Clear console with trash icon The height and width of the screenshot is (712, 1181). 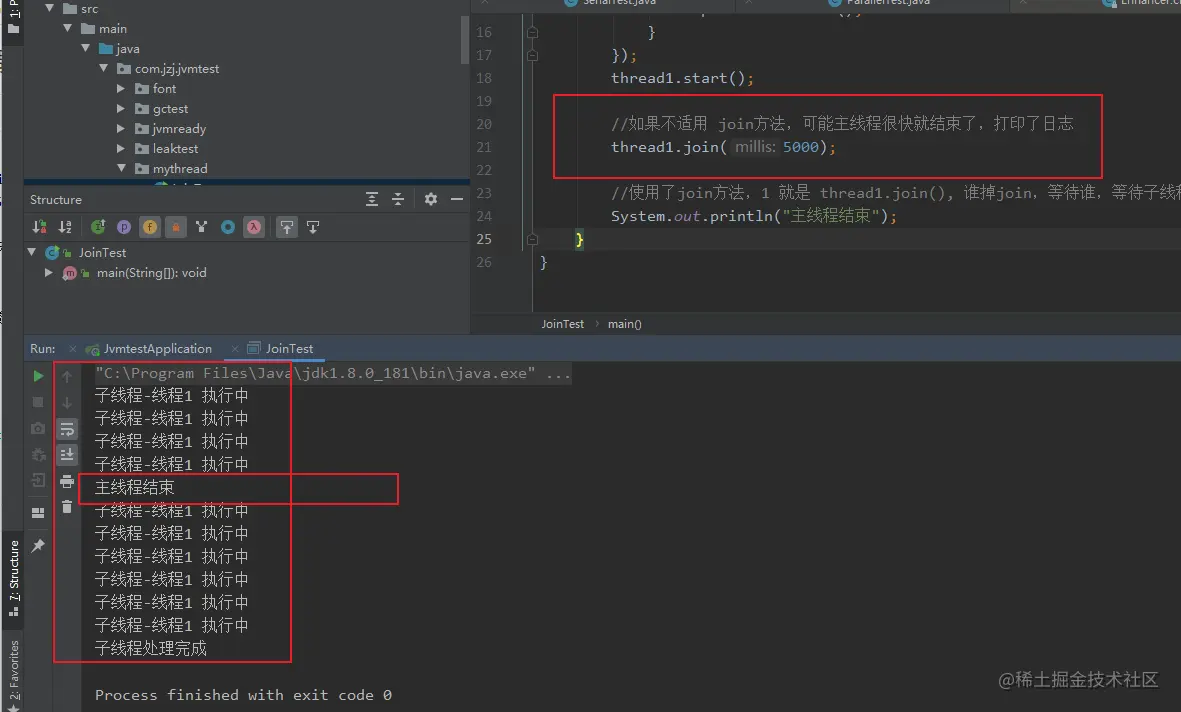67,507
